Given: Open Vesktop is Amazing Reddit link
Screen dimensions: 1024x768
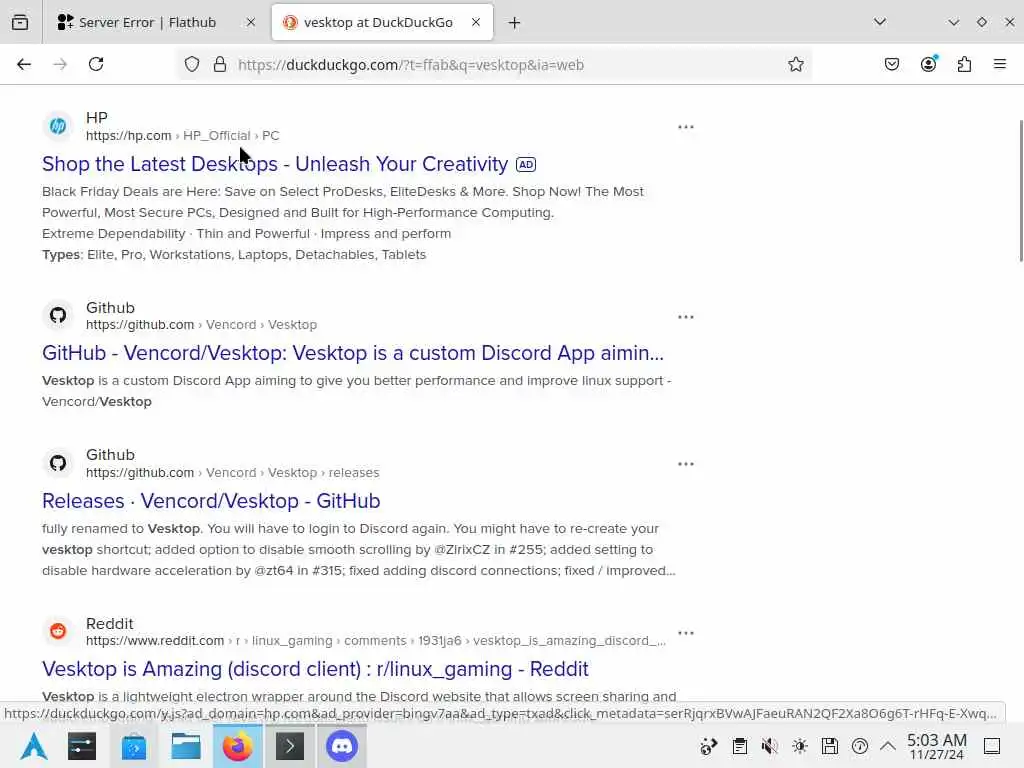Looking at the screenshot, I should pos(315,669).
